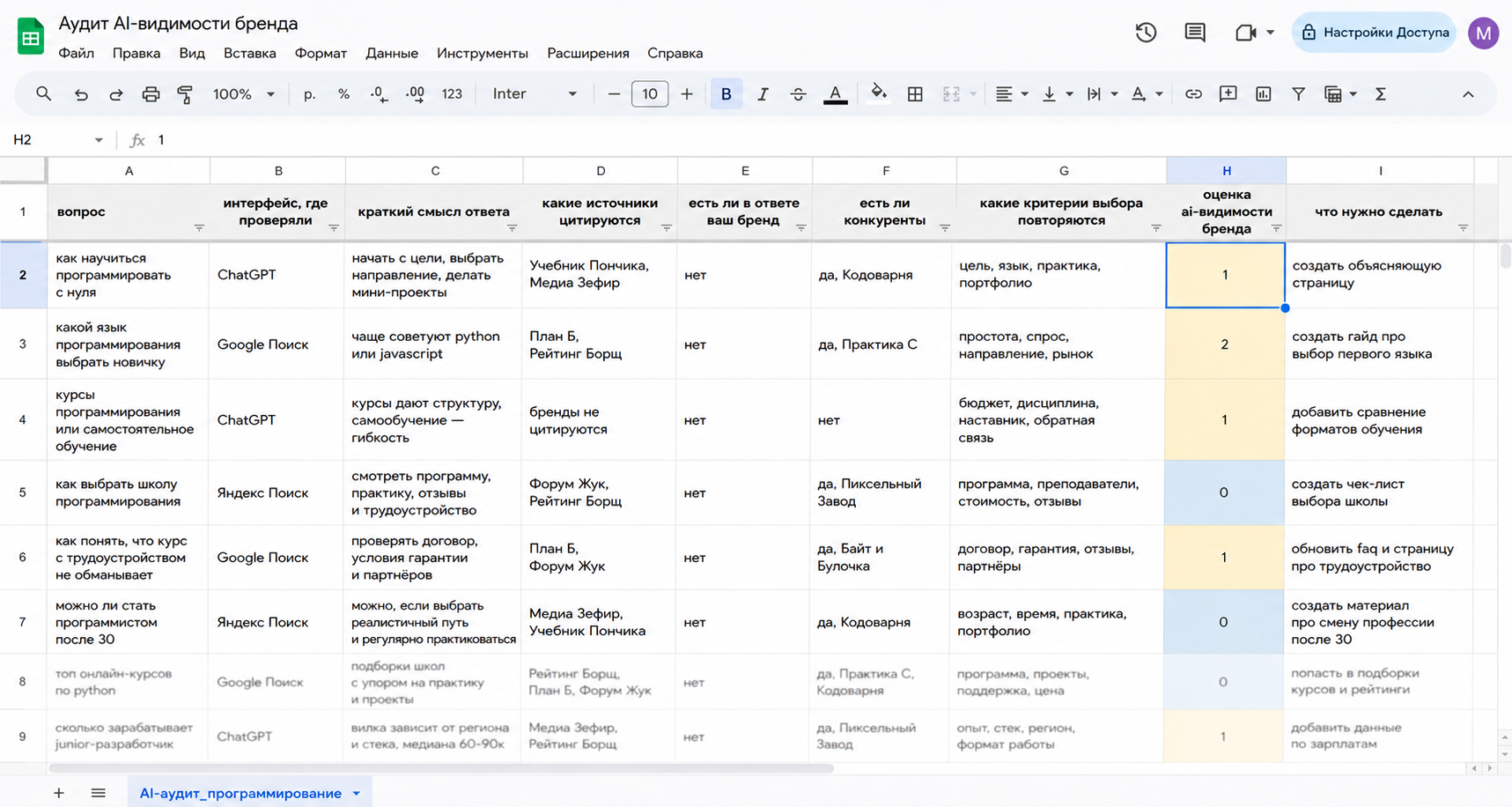Screen dimensions: 1512x807
Task: Increase decimal places
Action: [415, 94]
